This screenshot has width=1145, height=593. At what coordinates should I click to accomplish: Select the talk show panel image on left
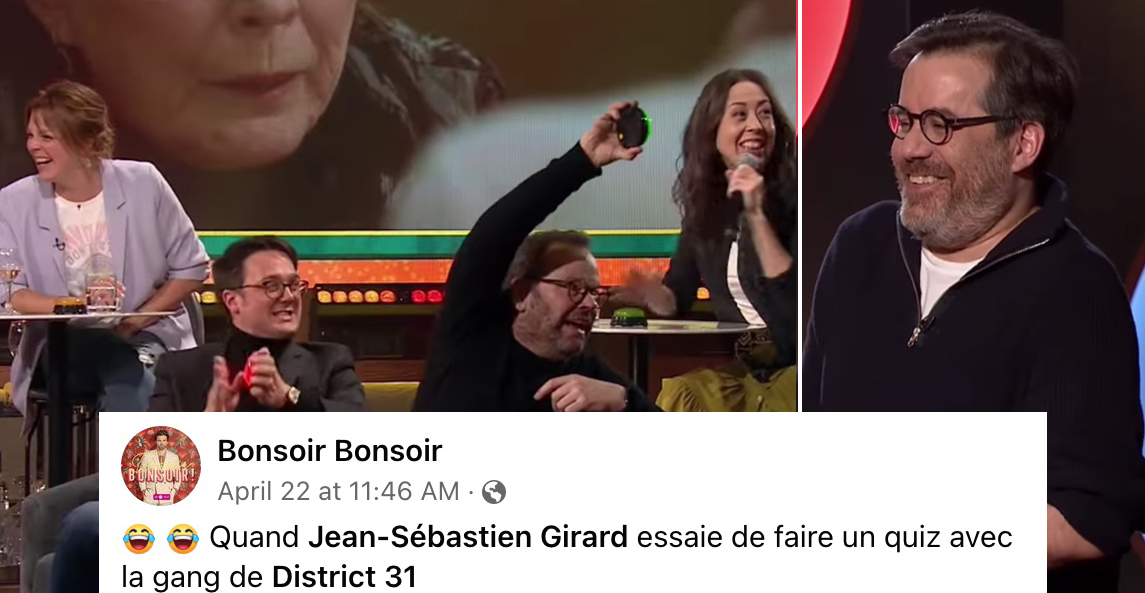tap(398, 205)
